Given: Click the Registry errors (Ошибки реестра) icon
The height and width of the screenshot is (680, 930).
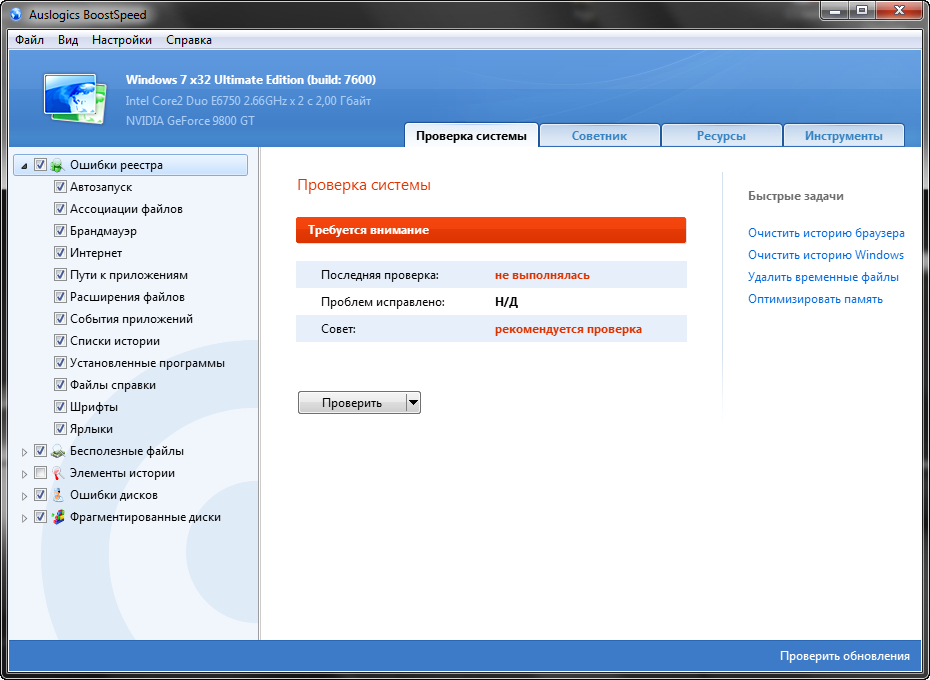Looking at the screenshot, I should (x=58, y=165).
